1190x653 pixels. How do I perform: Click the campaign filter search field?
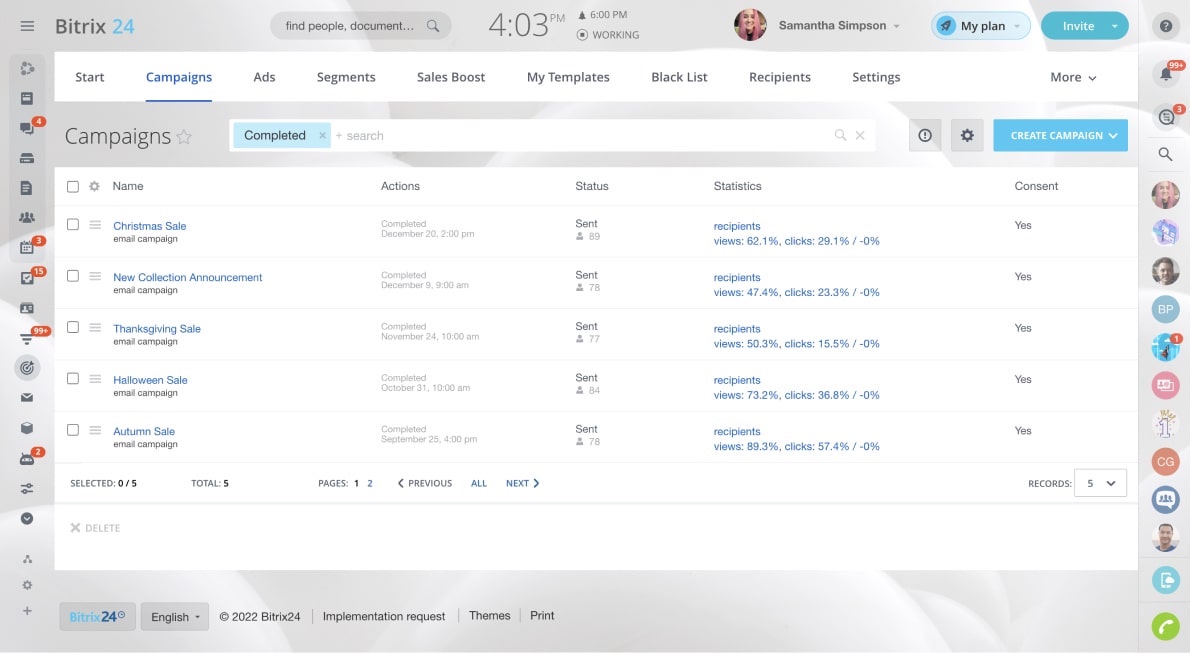580,136
